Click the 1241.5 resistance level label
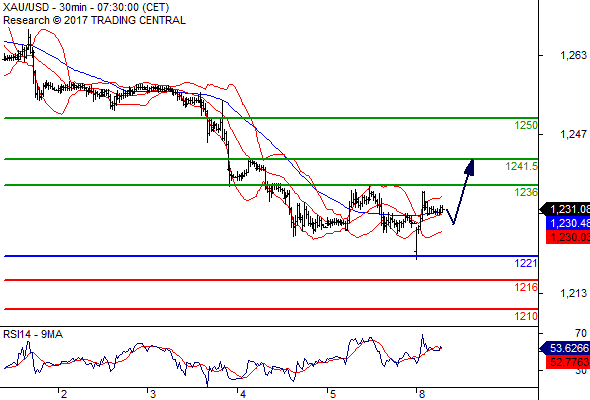The width and height of the screenshot is (590, 400). pos(522,166)
